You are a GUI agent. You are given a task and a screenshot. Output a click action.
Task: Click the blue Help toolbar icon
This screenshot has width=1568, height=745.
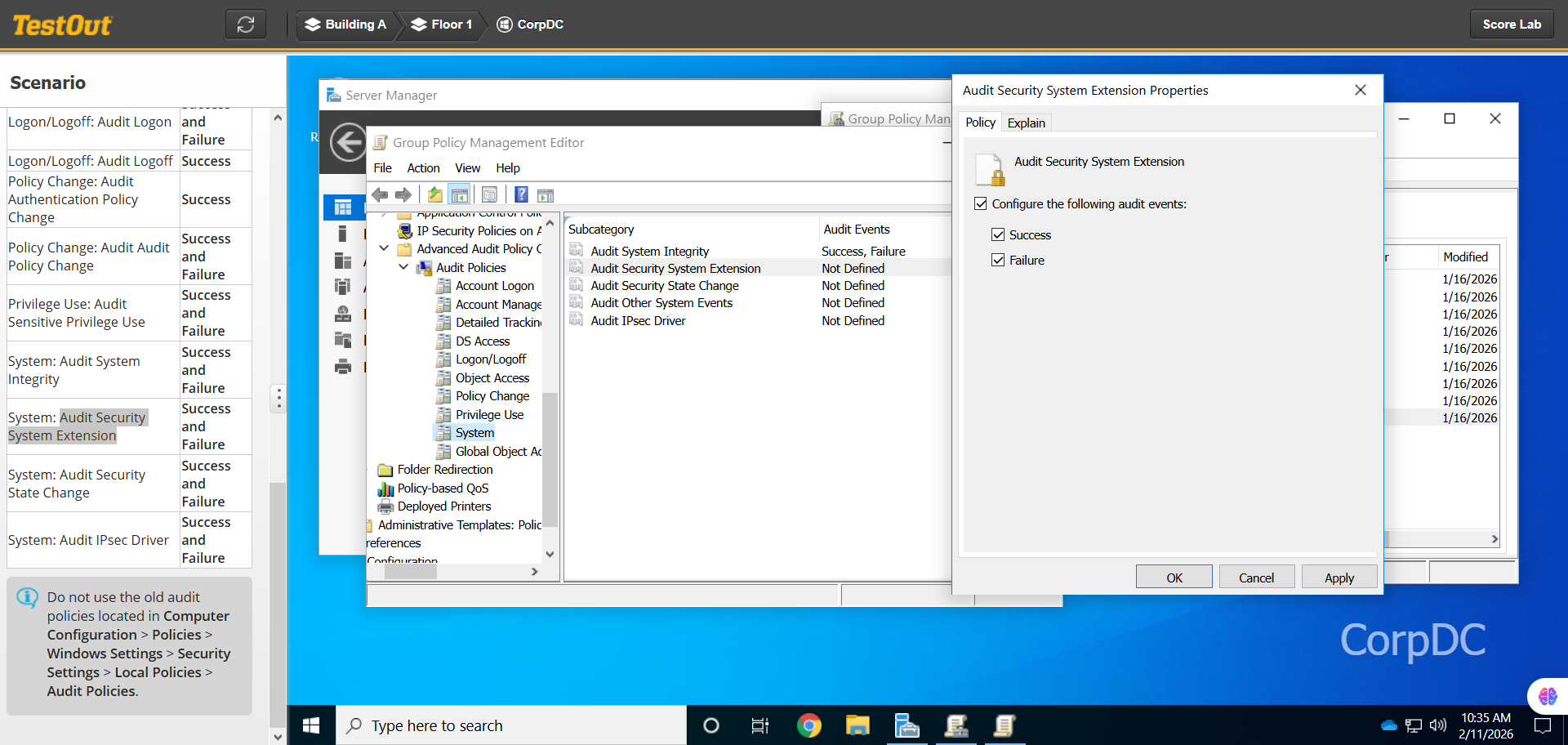coord(521,194)
